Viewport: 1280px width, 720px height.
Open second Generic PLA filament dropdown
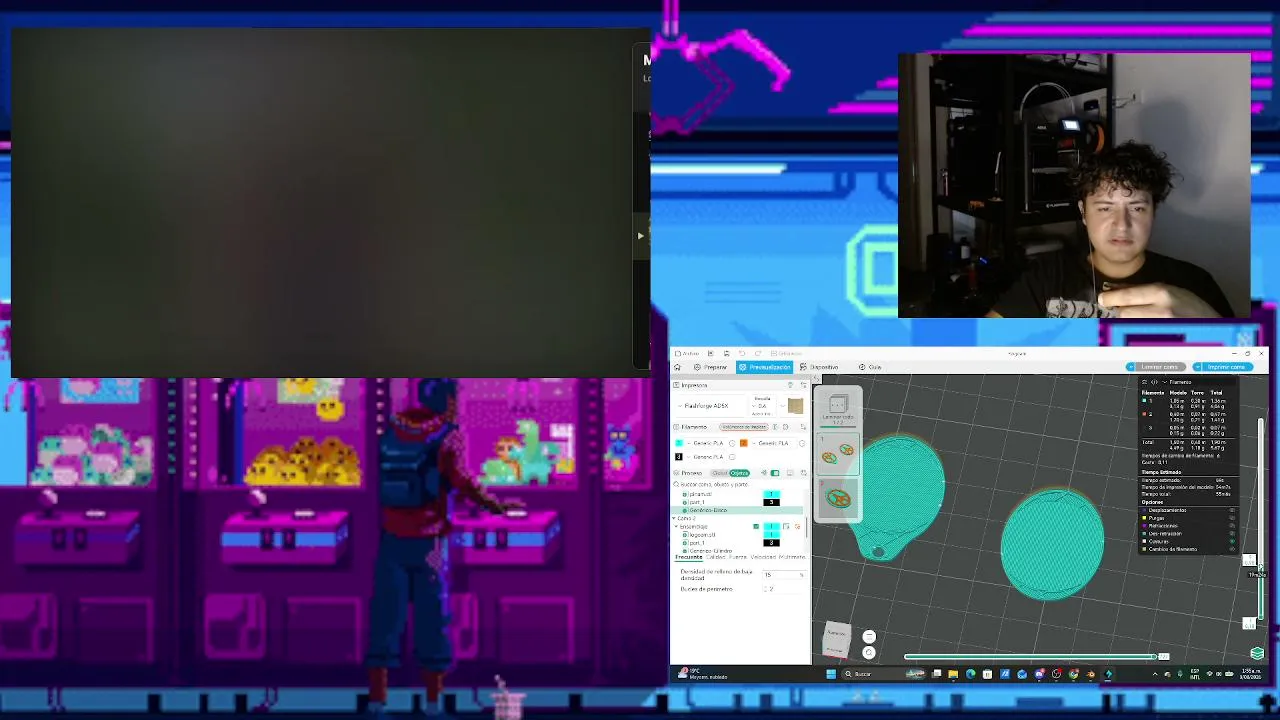click(773, 443)
